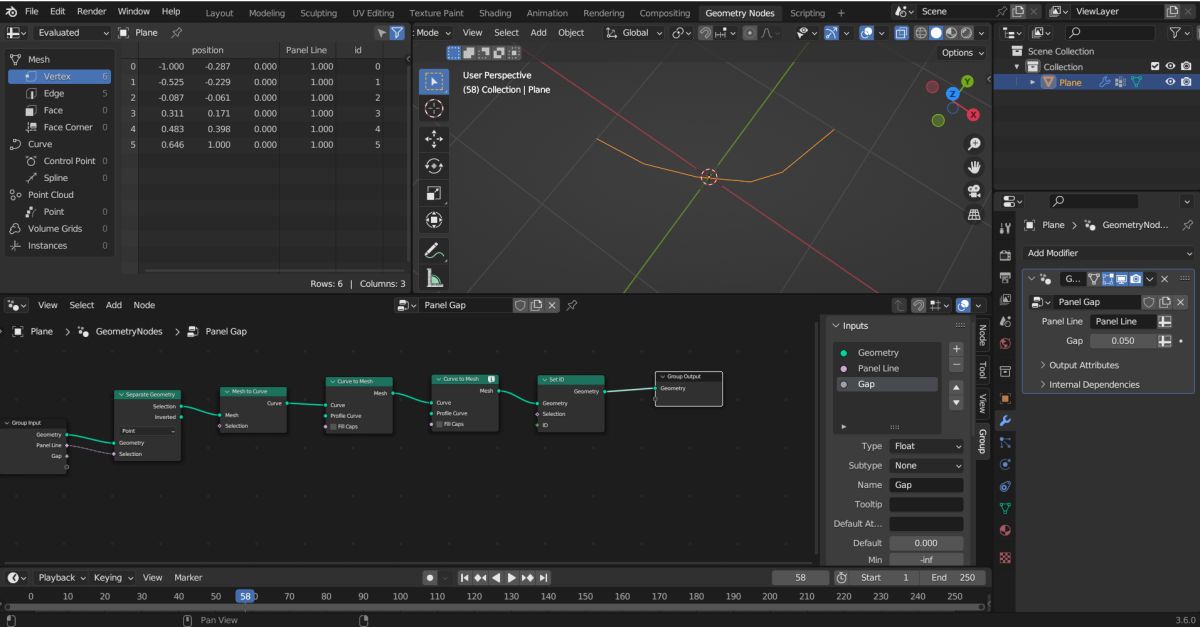Screen dimensions: 1200x627
Task: Click the Name field containing Gap
Action: pos(926,484)
